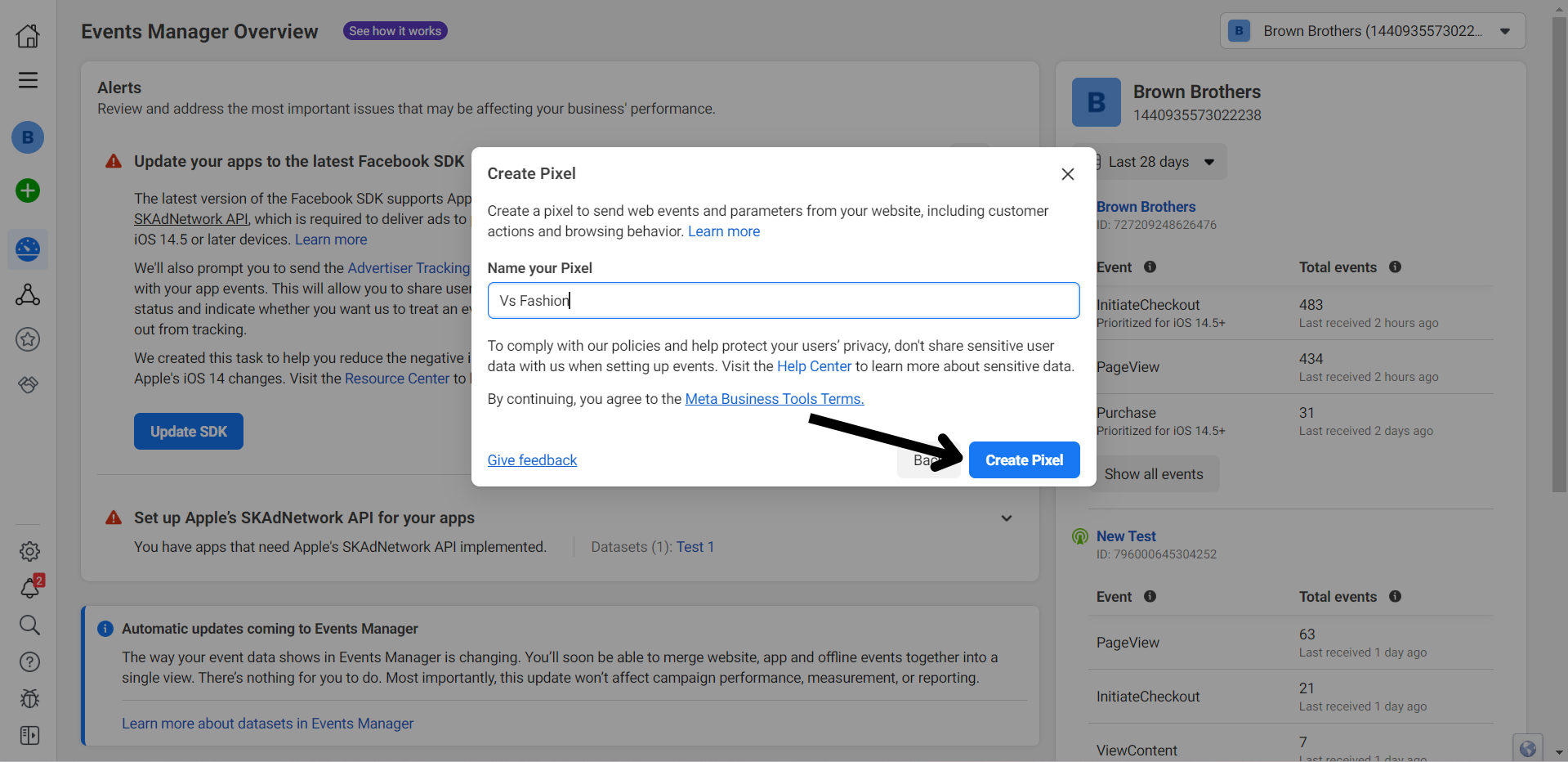Screen dimensions: 1568x762
Task: Open the search magnifier icon
Action: pyautogui.click(x=29, y=625)
